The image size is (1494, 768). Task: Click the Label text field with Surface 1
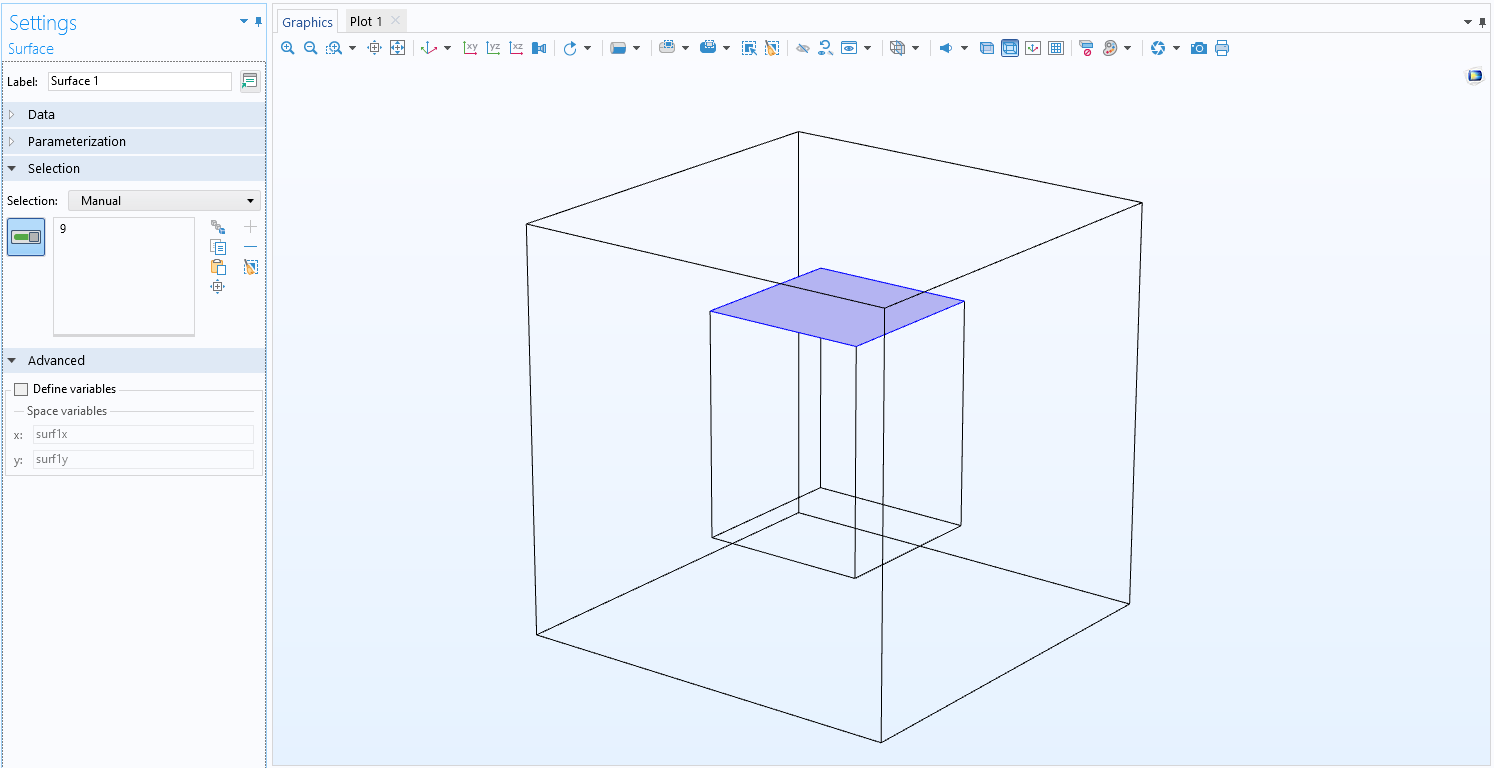[x=139, y=81]
